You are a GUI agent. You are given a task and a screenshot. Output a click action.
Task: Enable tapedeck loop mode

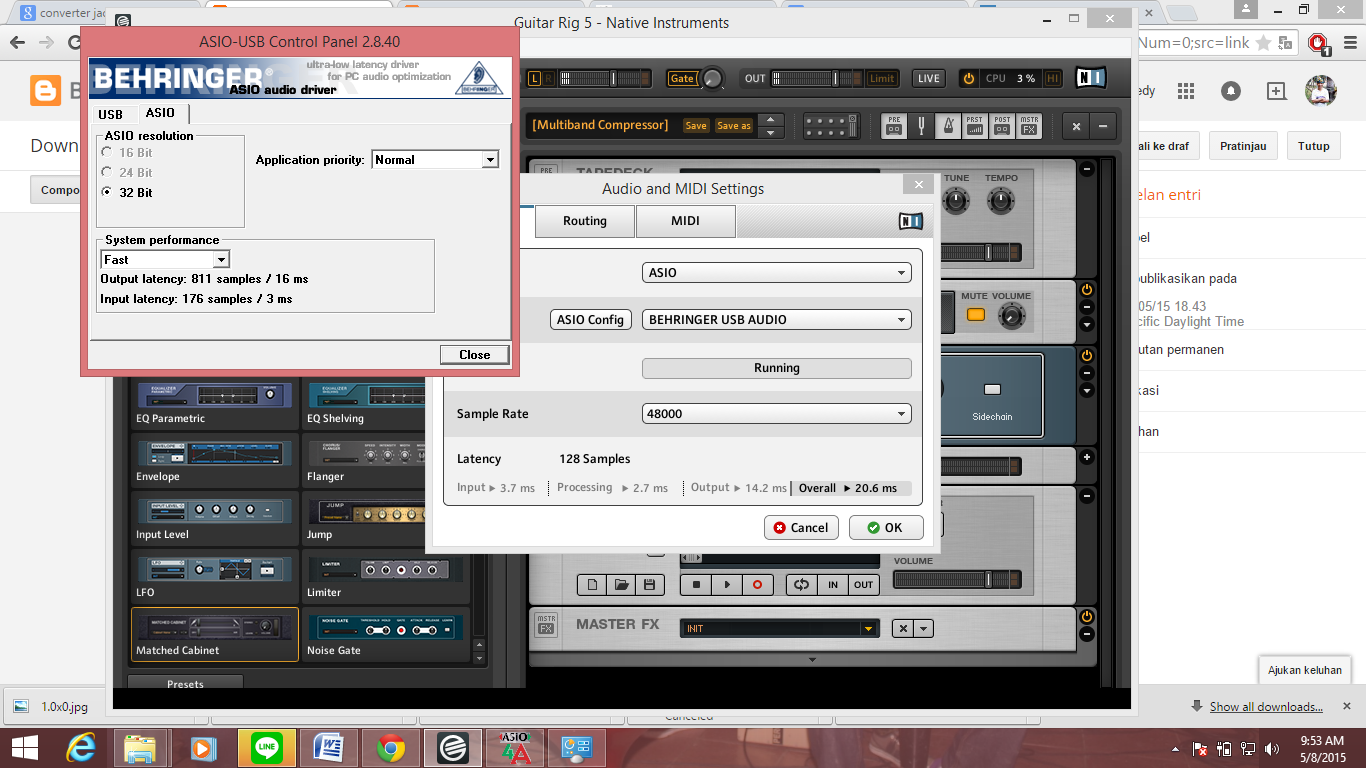pyautogui.click(x=801, y=585)
